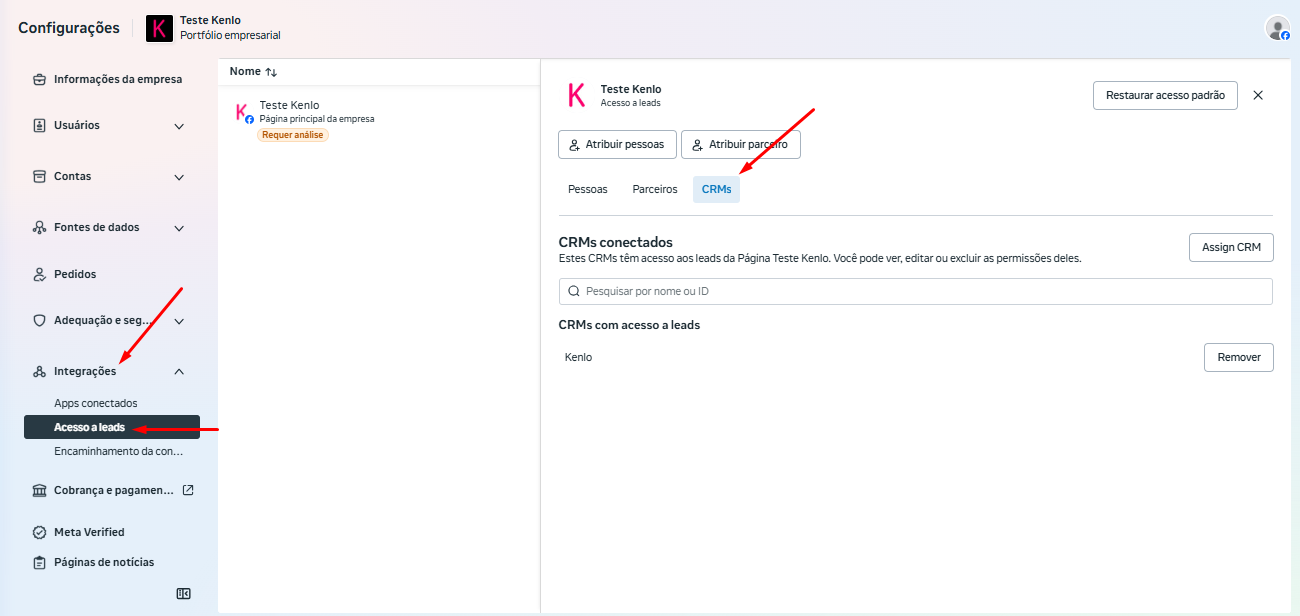The height and width of the screenshot is (616, 1300).
Task: Click the CRMs conectados heading
Action: tap(616, 242)
